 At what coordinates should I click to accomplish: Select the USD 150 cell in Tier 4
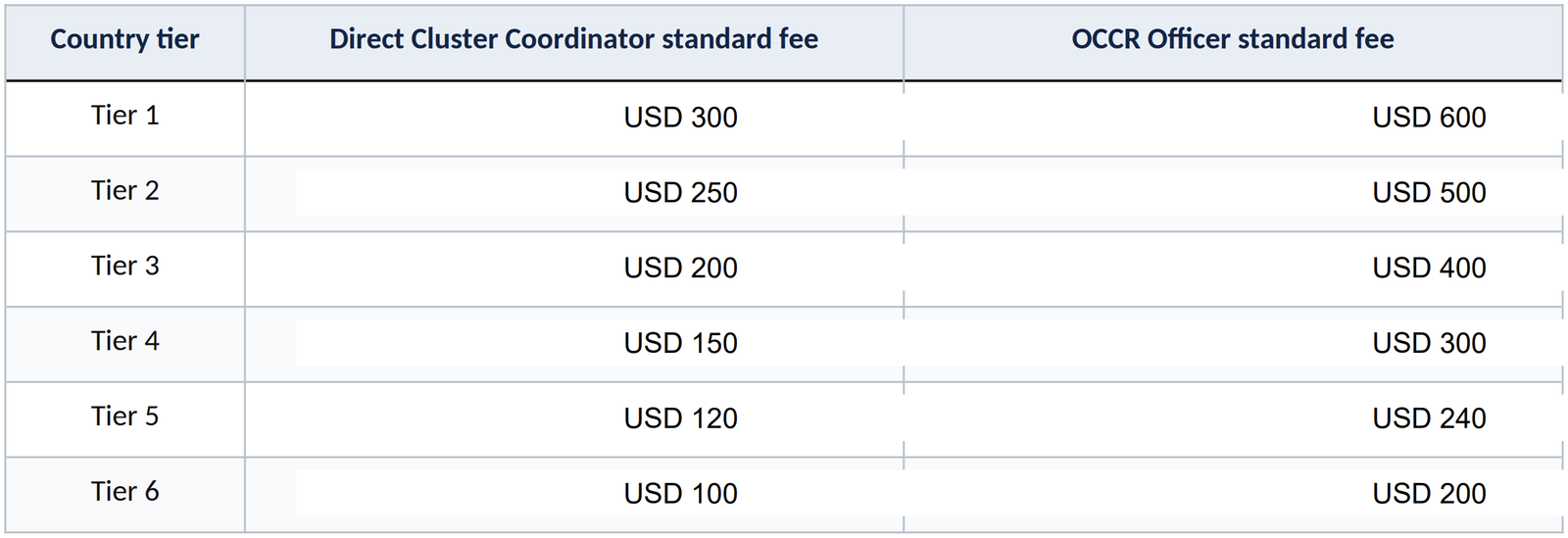pos(680,343)
